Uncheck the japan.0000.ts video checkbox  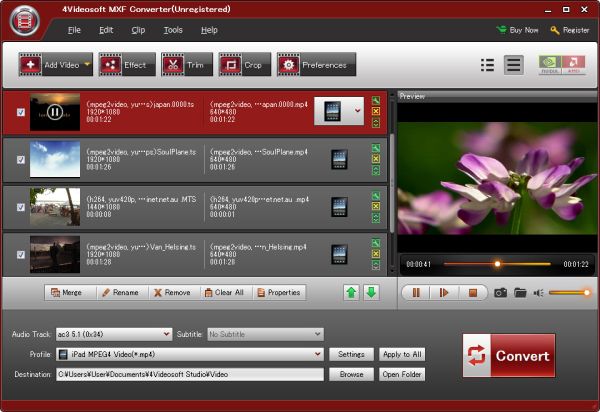pyautogui.click(x=21, y=112)
